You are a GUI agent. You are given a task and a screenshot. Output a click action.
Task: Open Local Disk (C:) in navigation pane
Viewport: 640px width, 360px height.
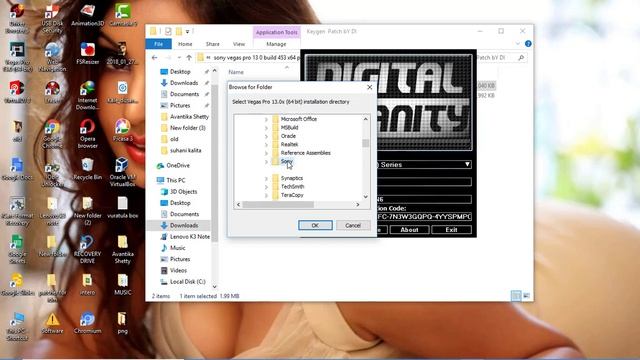[188, 282]
